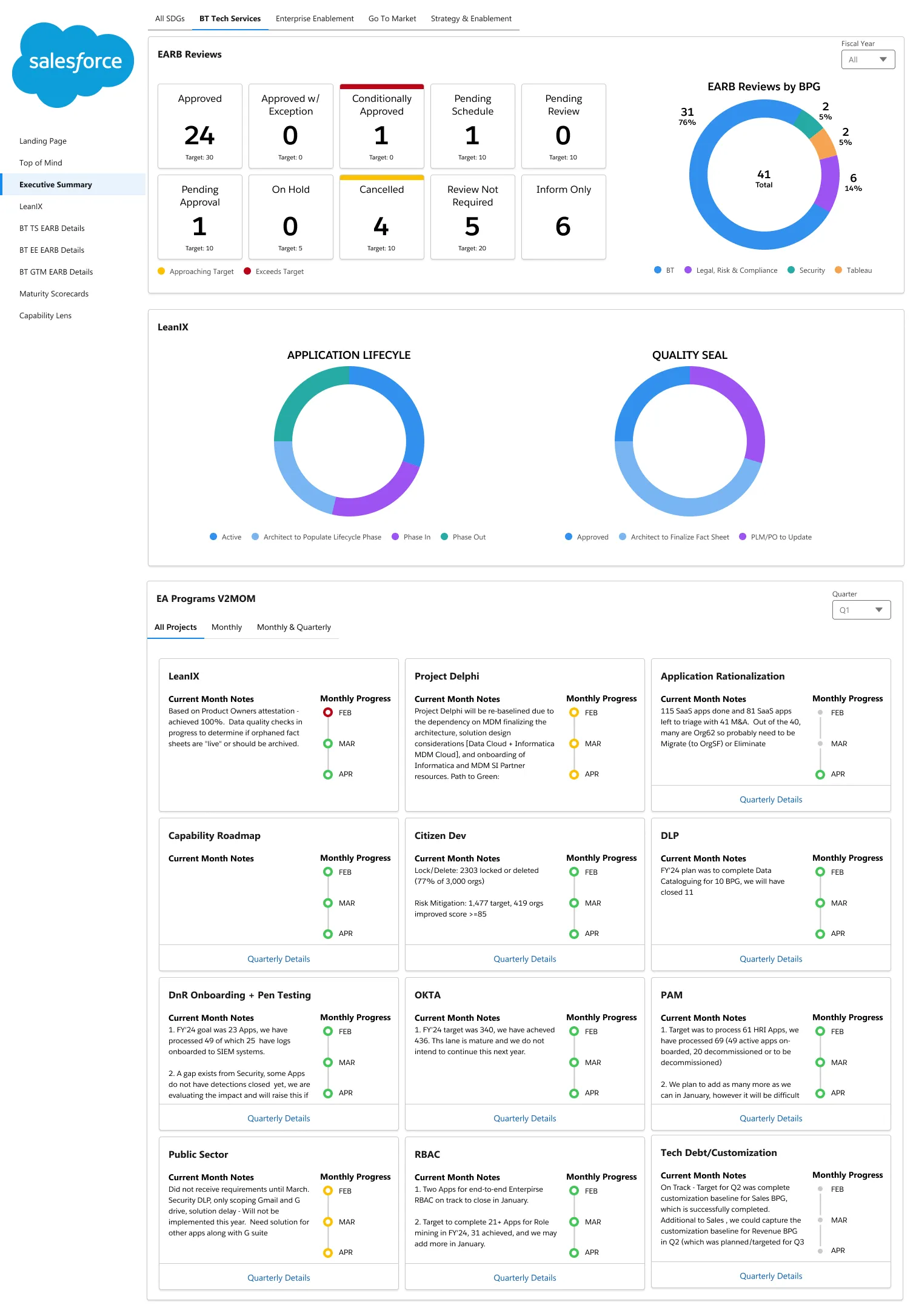Image resolution: width=916 pixels, height=1316 pixels.
Task: Click the Salesforce cloud logo
Action: (73, 65)
